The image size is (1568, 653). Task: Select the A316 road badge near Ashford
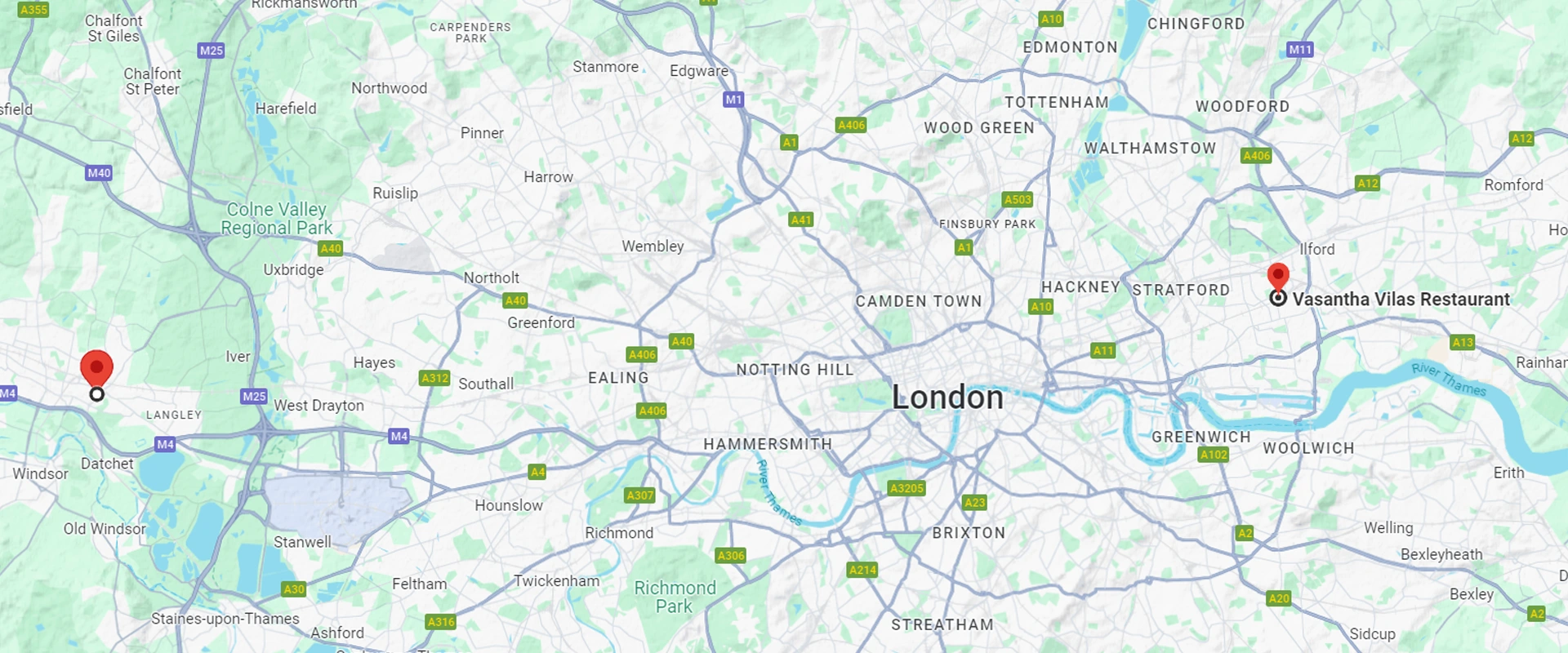point(441,621)
